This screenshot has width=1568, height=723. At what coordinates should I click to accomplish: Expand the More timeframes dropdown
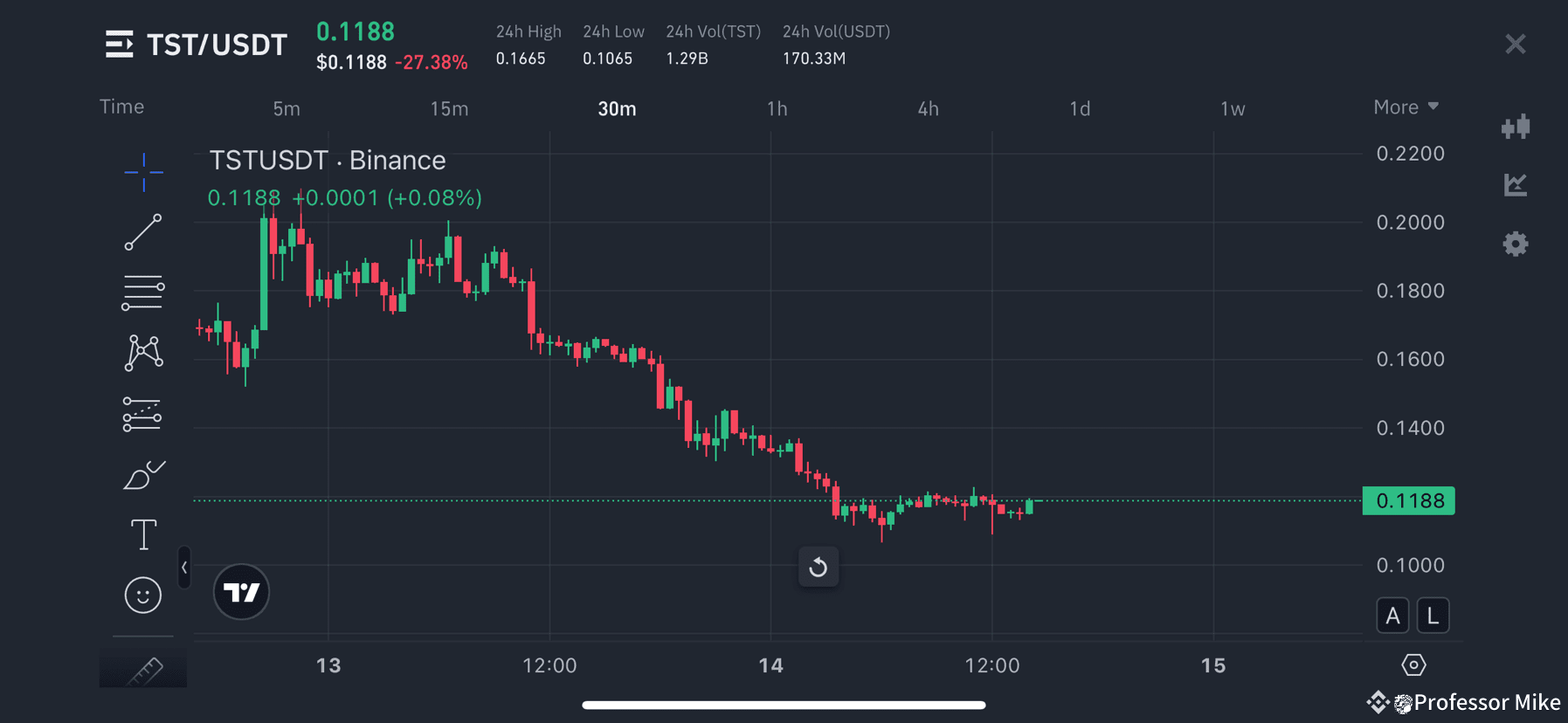coord(1405,107)
